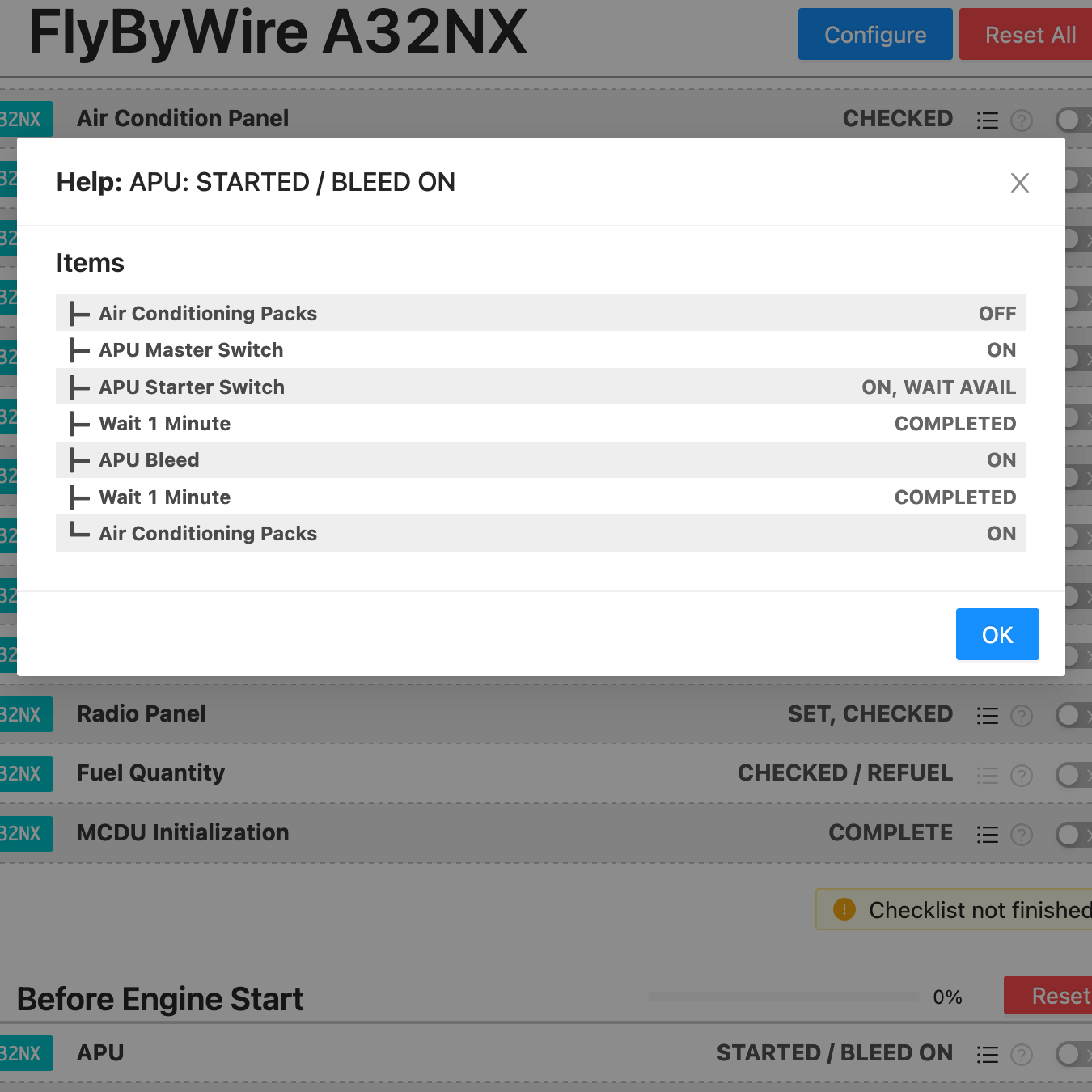Click the Checklist not finished warning icon
Screen dimensions: 1092x1092
click(844, 909)
